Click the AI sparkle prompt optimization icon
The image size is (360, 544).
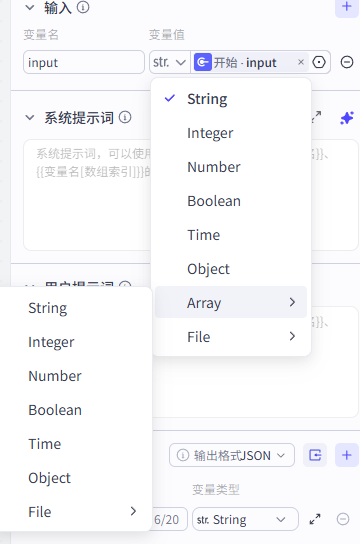point(347,118)
